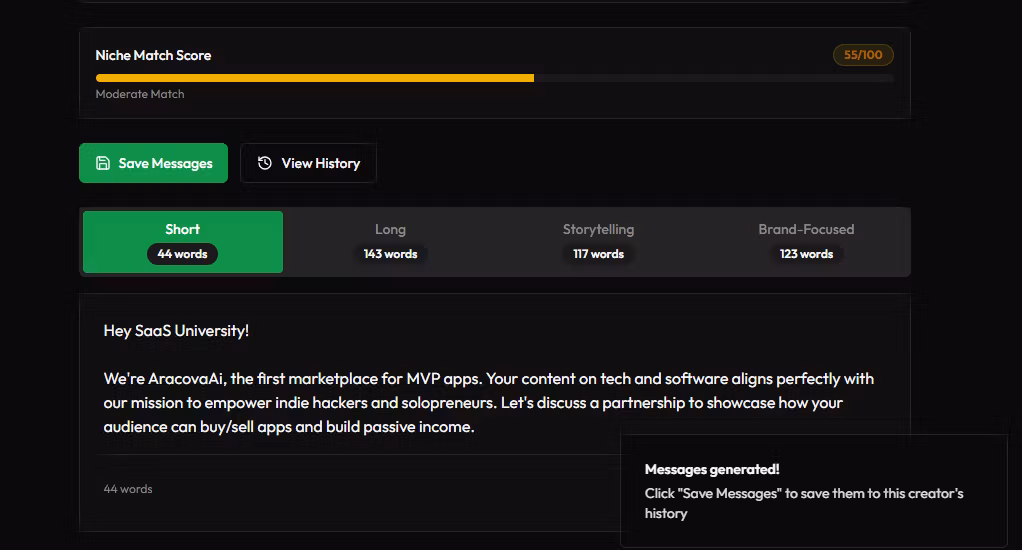Viewport: 1022px width, 550px height.
Task: Click the clock history icon
Action: click(265, 163)
